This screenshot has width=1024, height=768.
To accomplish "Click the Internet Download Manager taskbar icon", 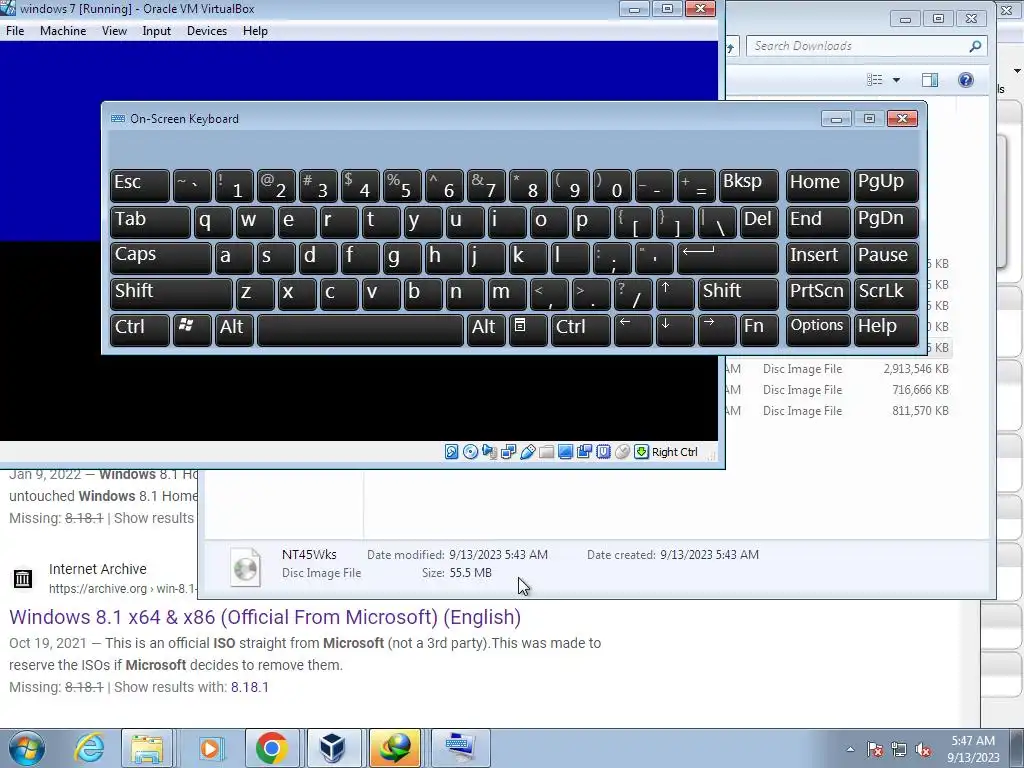I will [394, 748].
